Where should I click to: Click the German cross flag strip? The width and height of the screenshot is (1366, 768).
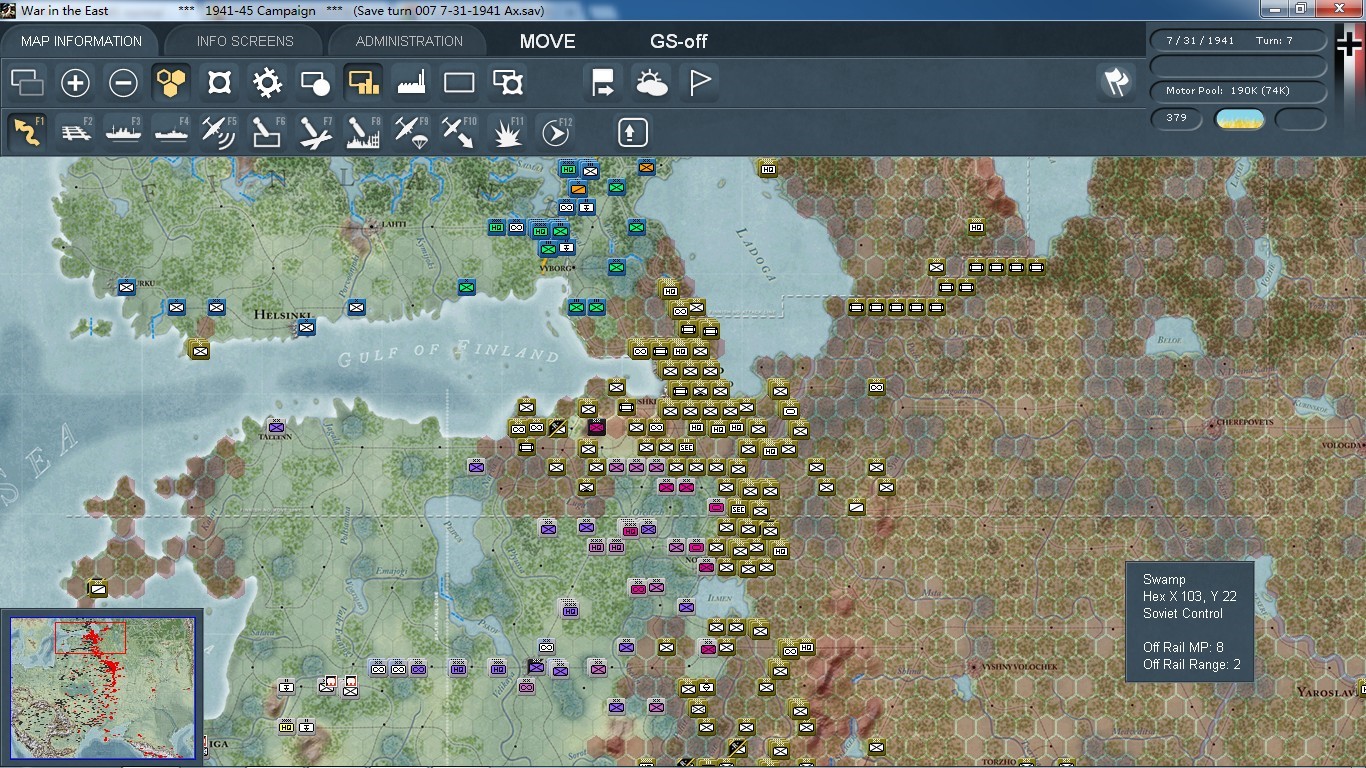[x=1349, y=88]
